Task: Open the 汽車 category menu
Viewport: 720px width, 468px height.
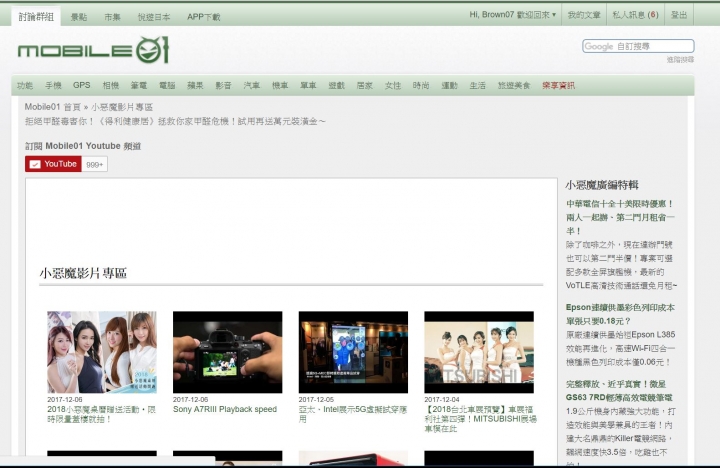Action: tap(252, 85)
